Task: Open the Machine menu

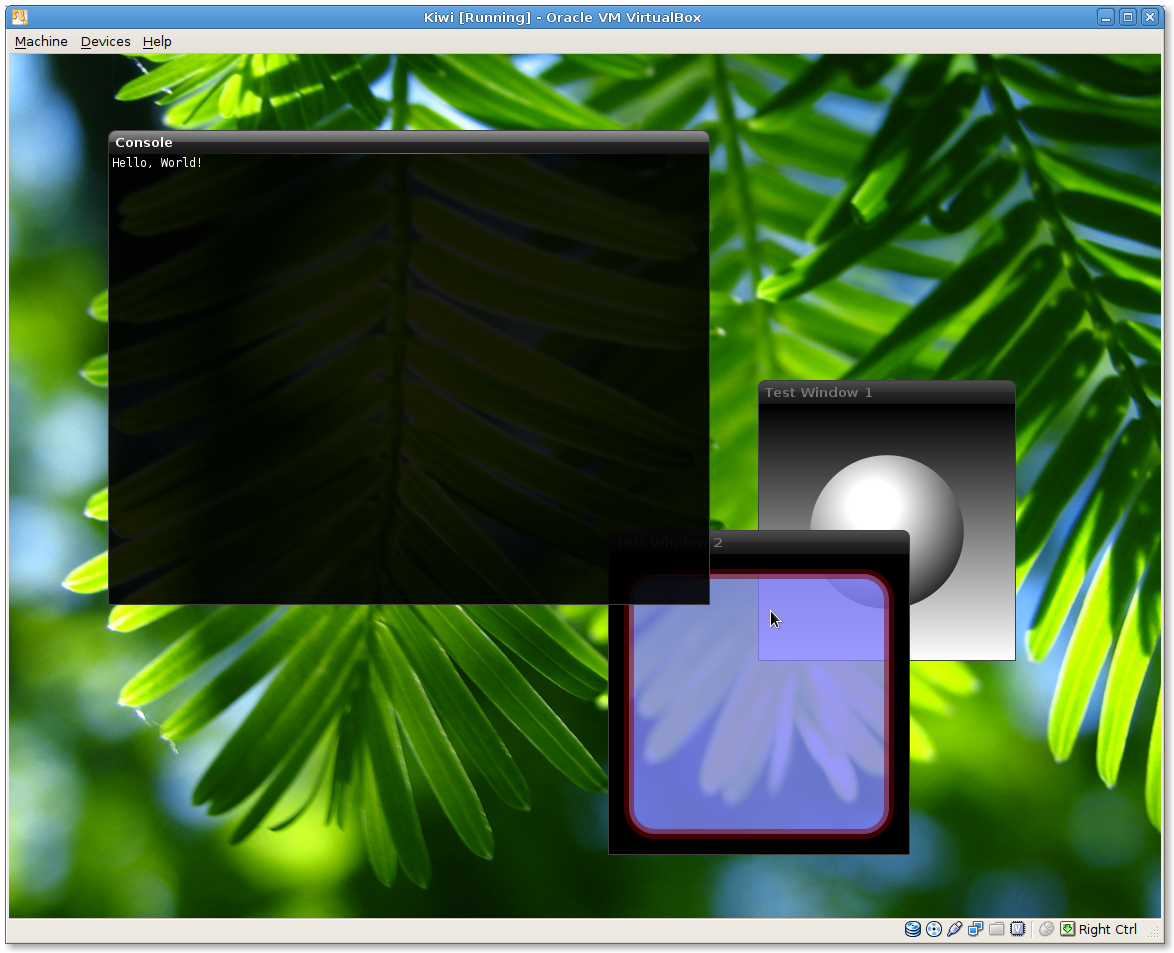Action: coord(41,42)
